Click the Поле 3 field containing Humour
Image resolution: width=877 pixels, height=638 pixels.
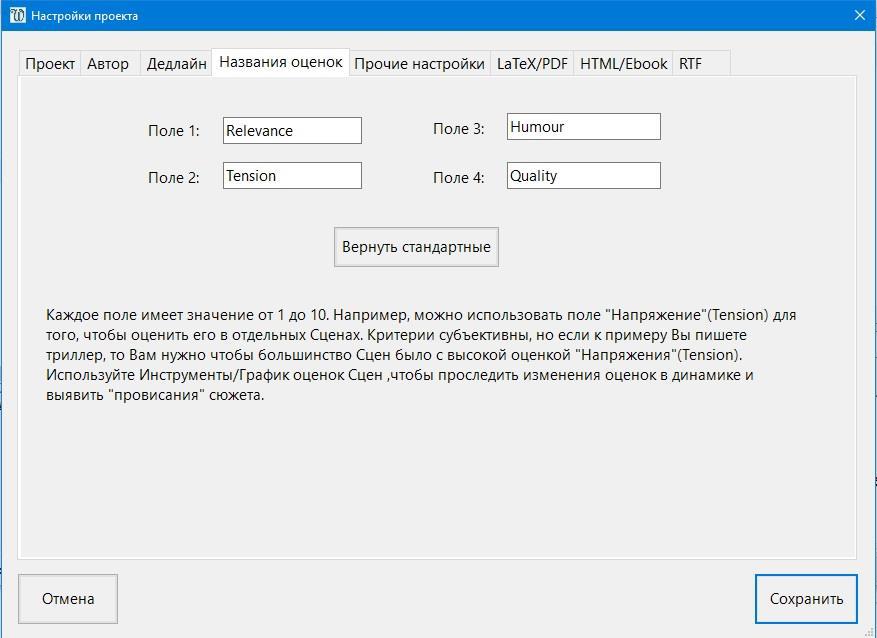[x=583, y=127]
